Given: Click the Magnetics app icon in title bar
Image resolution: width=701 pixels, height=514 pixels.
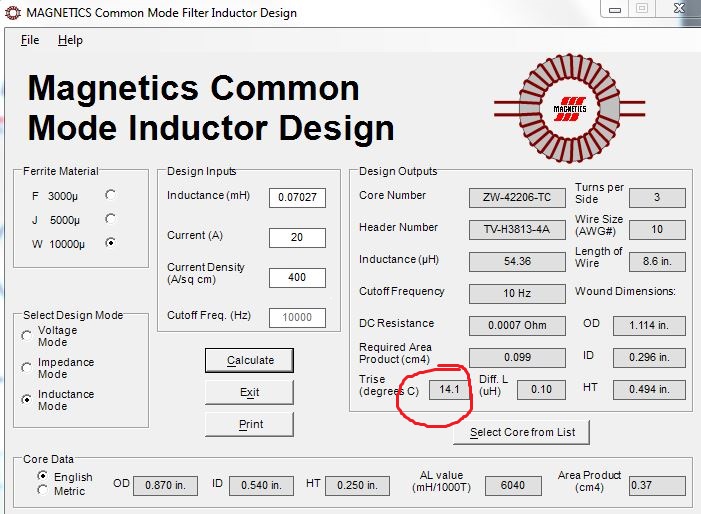Looking at the screenshot, I should (x=12, y=13).
